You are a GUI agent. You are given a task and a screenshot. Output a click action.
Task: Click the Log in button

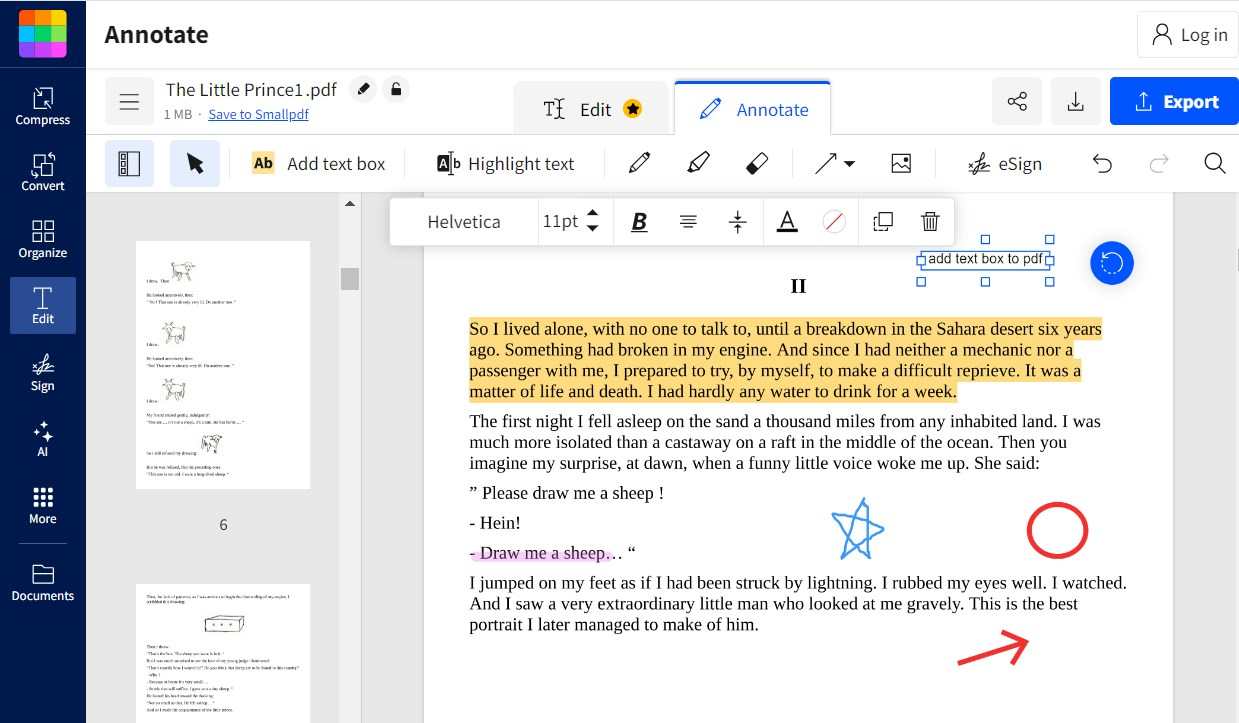1188,34
